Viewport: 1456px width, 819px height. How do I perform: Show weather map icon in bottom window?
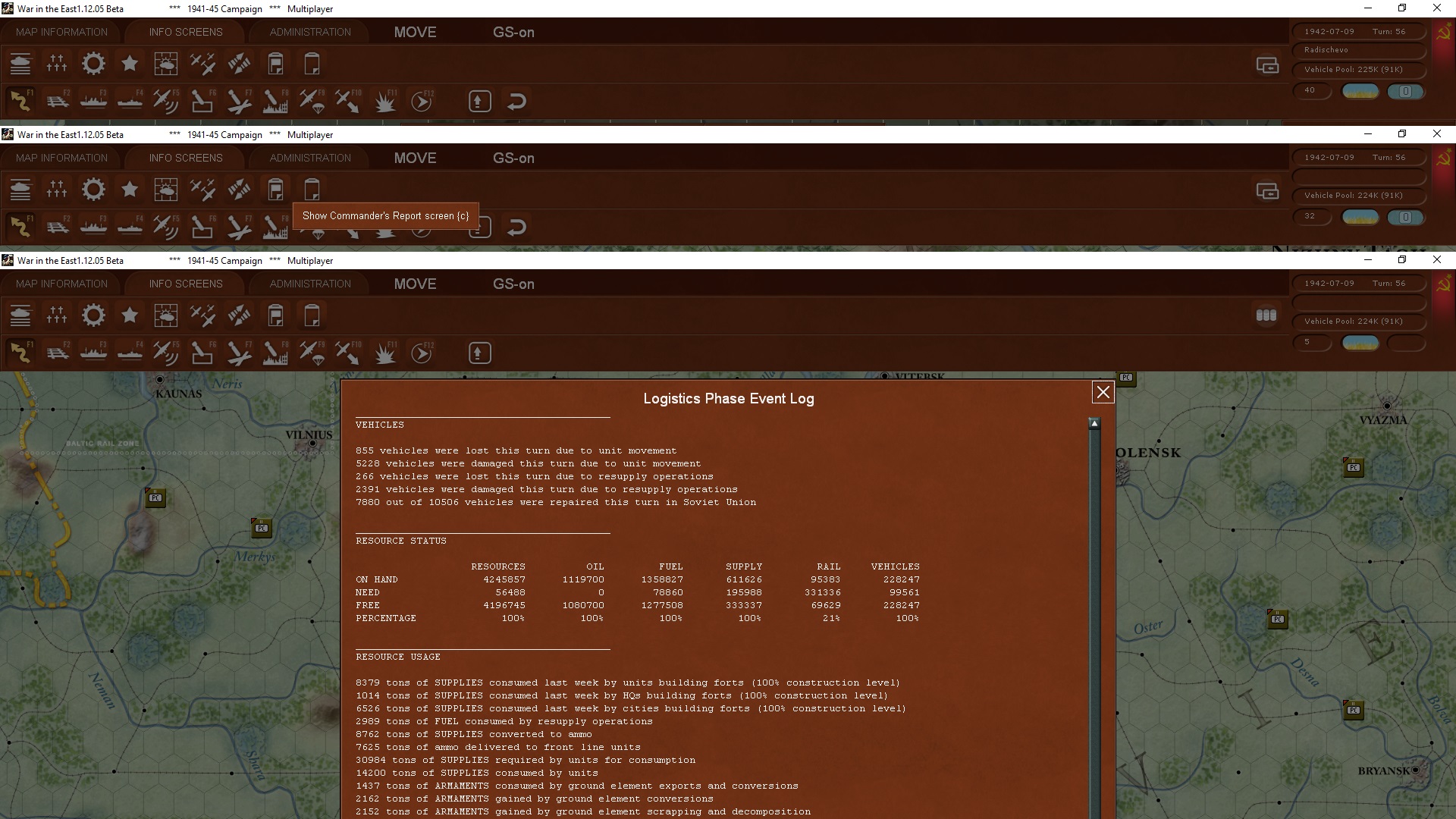166,315
